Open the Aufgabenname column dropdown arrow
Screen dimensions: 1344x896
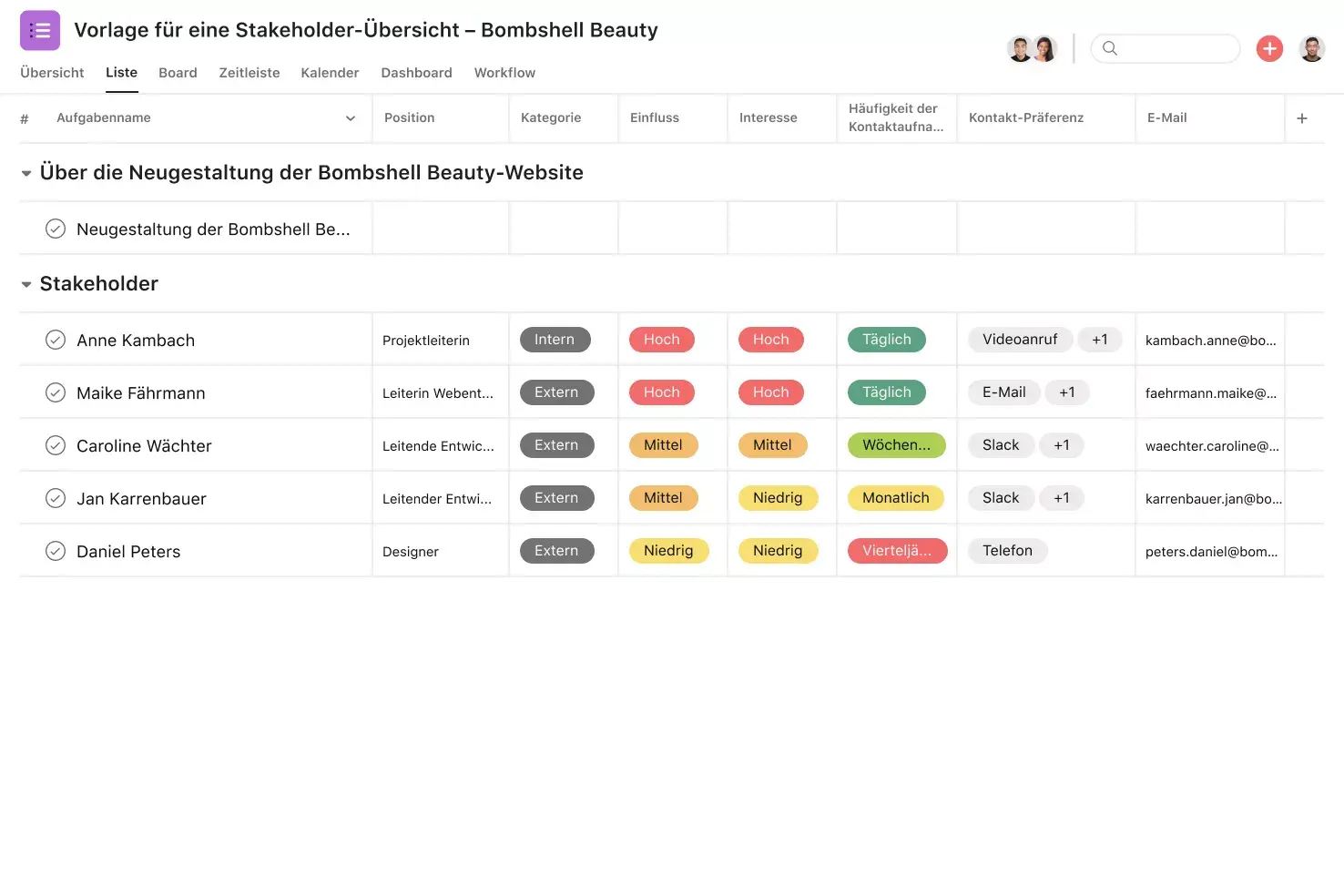click(x=351, y=118)
